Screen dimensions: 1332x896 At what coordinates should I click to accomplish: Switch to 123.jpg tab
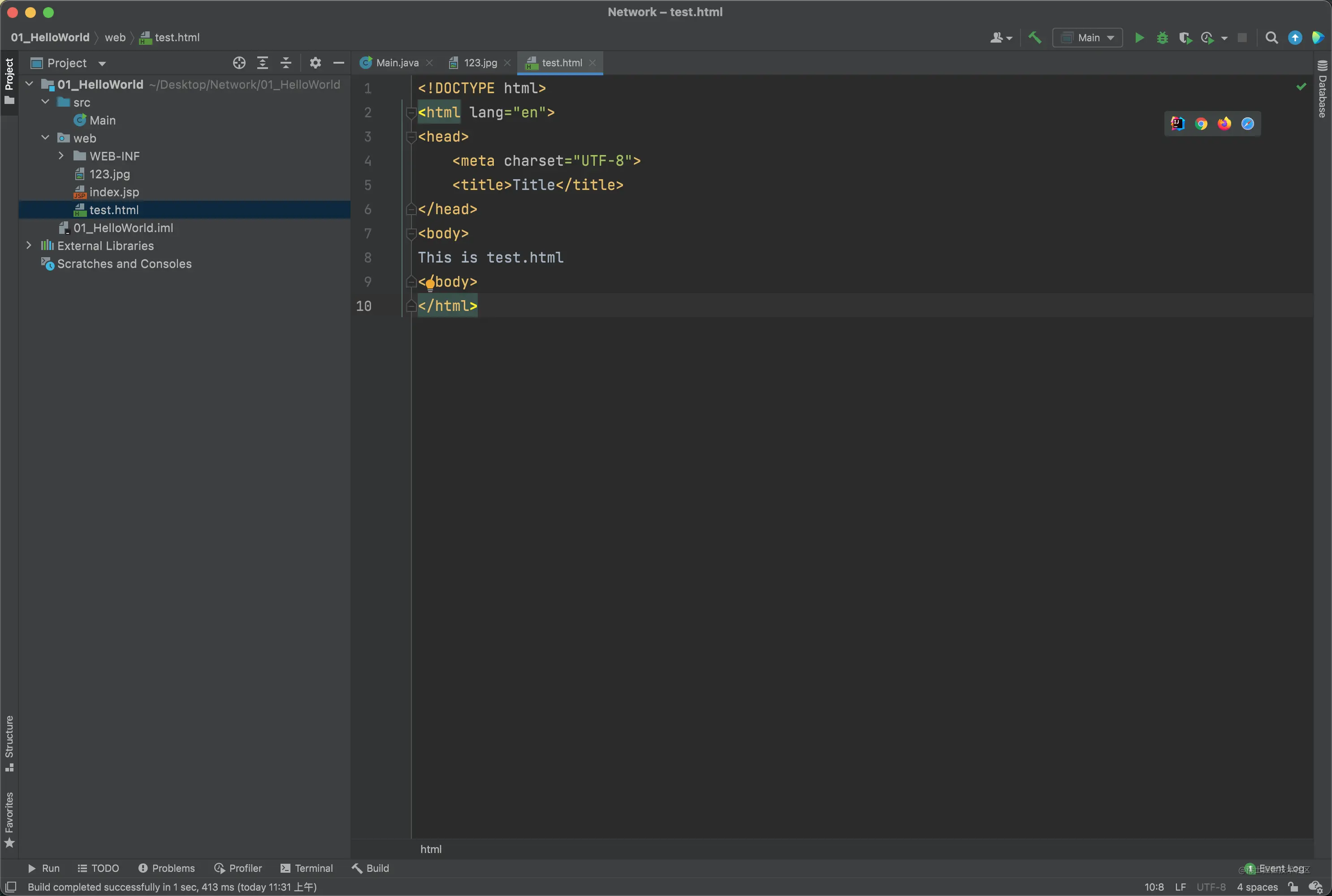click(x=480, y=63)
